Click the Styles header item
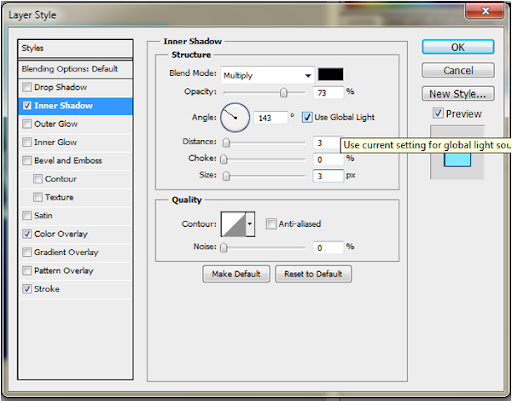This screenshot has height=401, width=512. coord(75,48)
